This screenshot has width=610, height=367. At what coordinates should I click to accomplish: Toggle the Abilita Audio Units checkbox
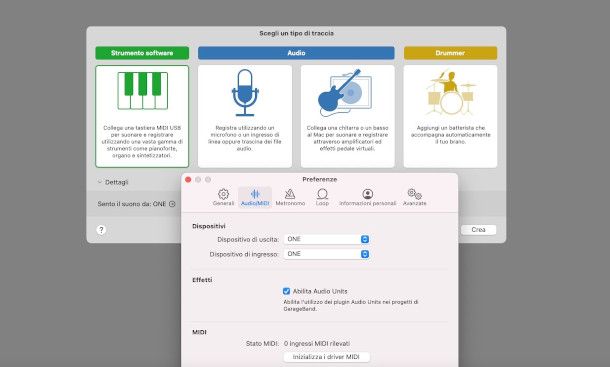286,291
